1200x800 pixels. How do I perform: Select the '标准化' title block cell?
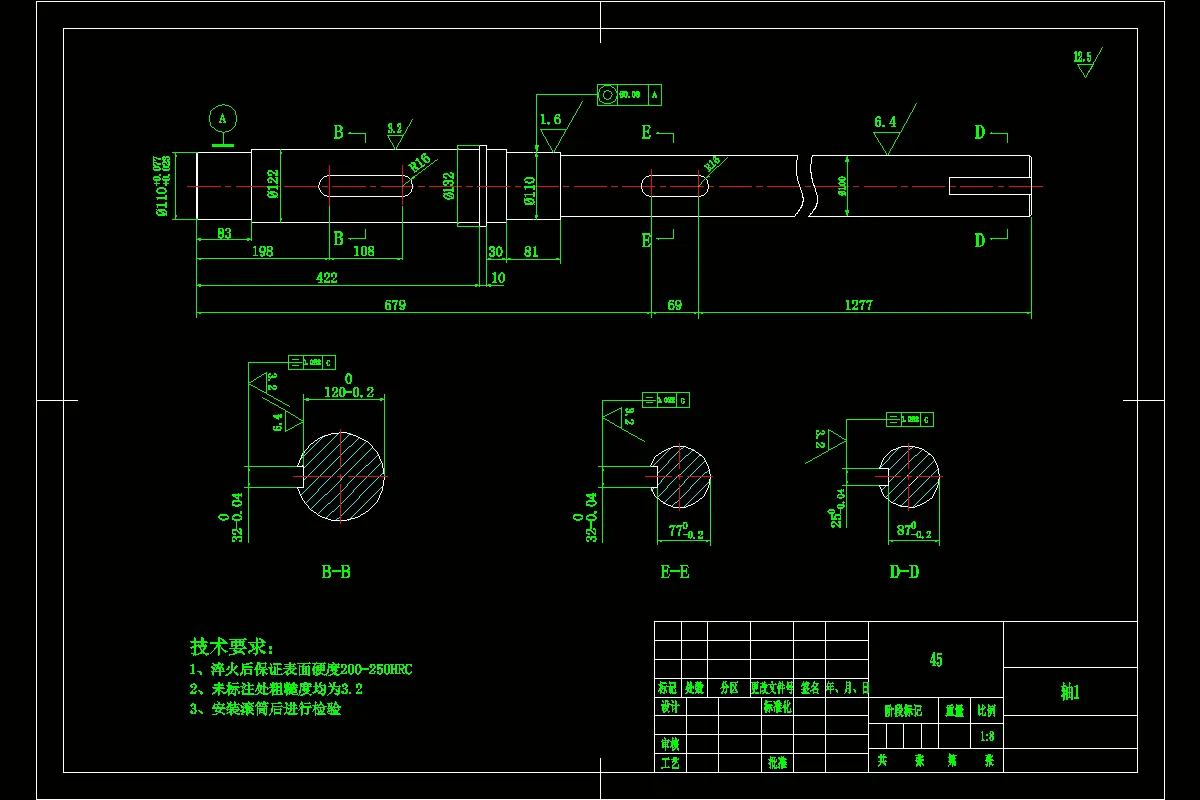point(778,706)
